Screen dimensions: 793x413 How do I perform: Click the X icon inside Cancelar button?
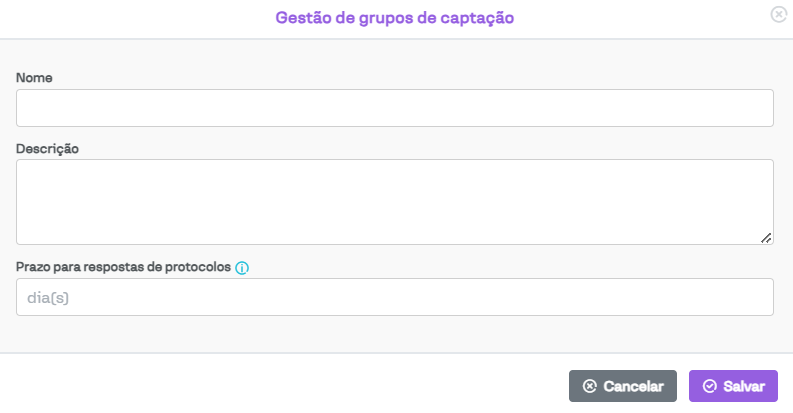590,386
